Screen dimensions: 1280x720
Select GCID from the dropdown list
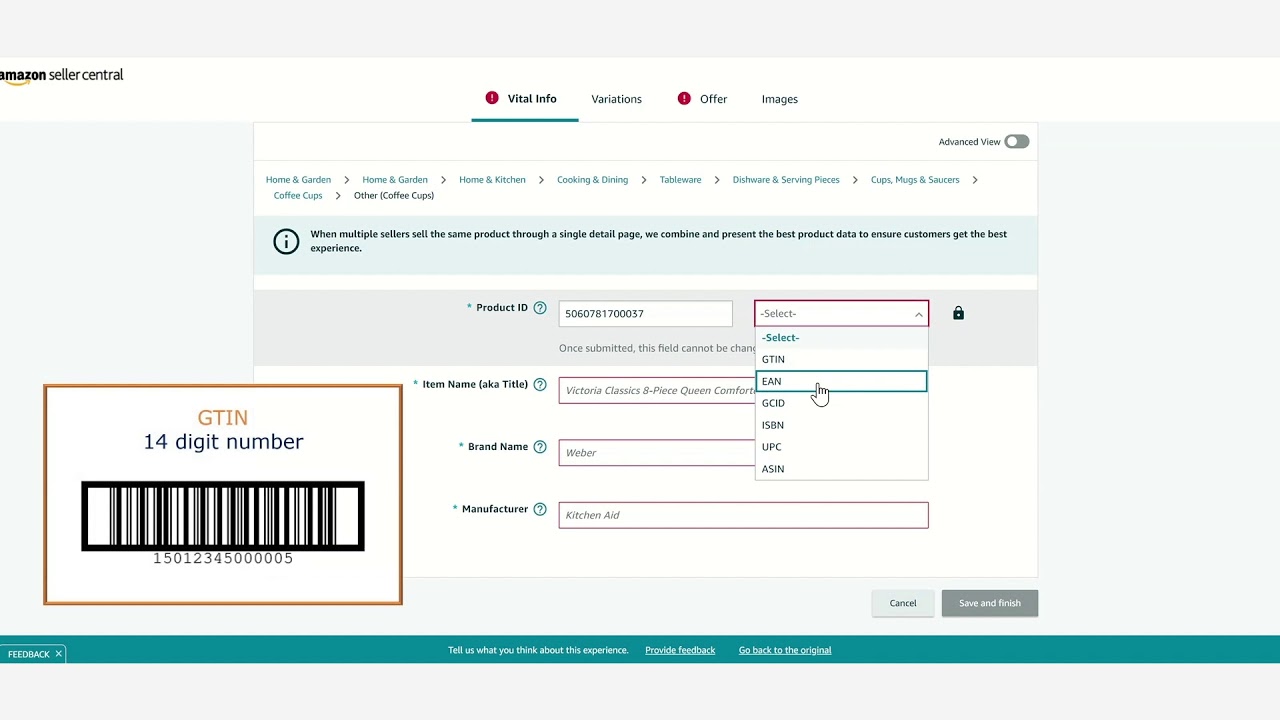(x=841, y=403)
